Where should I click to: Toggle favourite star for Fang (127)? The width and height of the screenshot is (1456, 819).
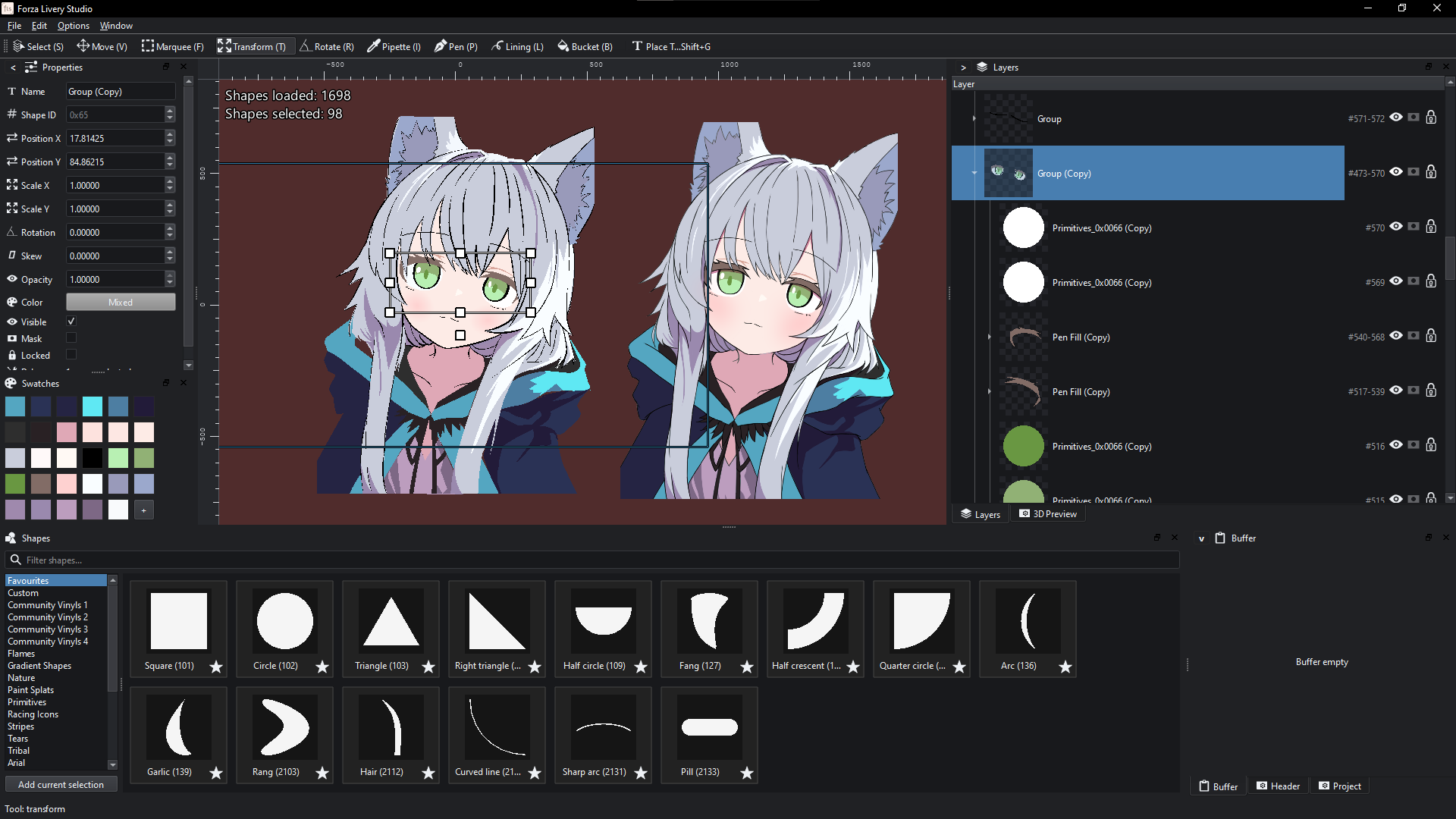point(747,667)
